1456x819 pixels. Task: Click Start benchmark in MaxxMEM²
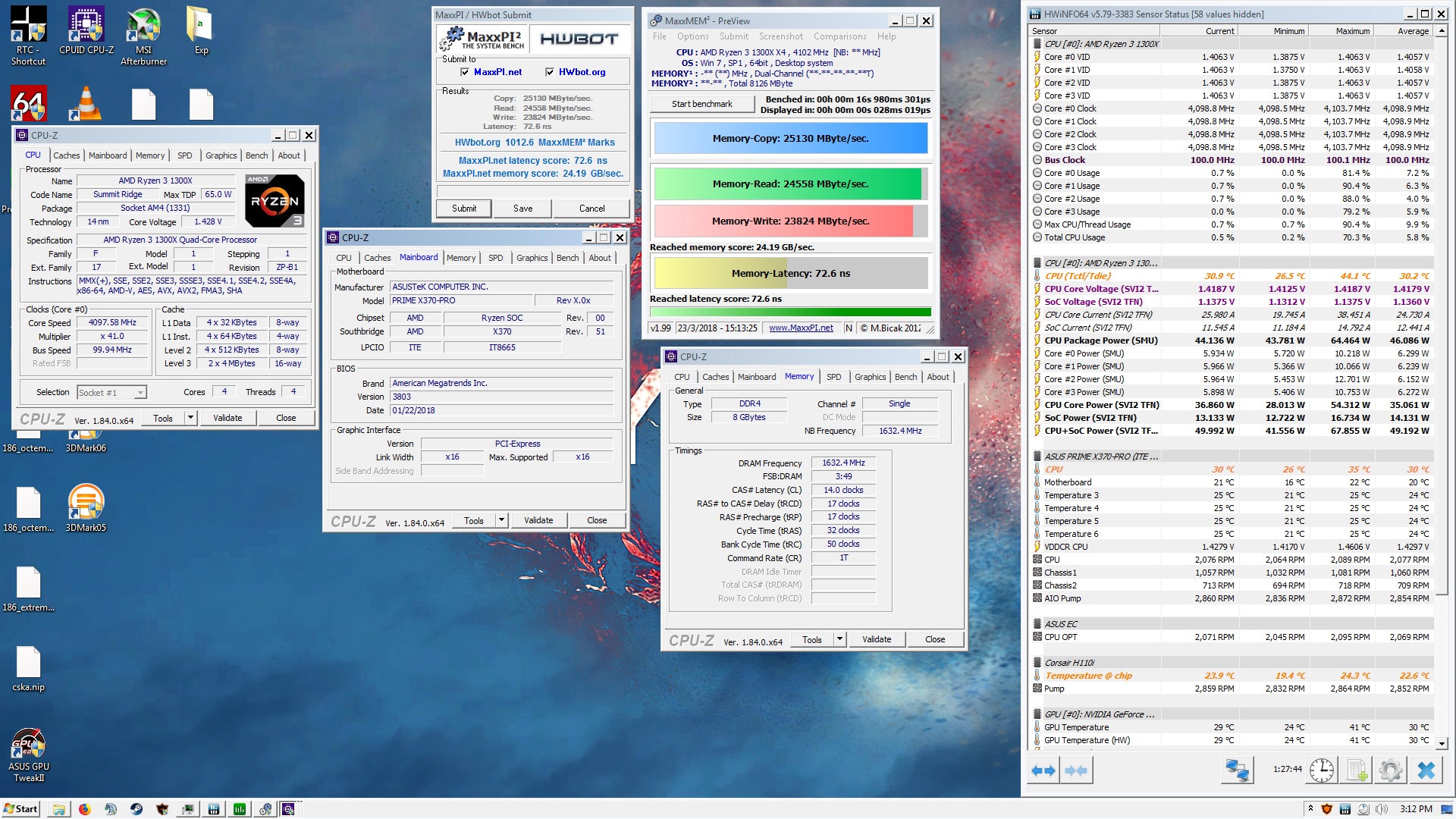pyautogui.click(x=701, y=104)
